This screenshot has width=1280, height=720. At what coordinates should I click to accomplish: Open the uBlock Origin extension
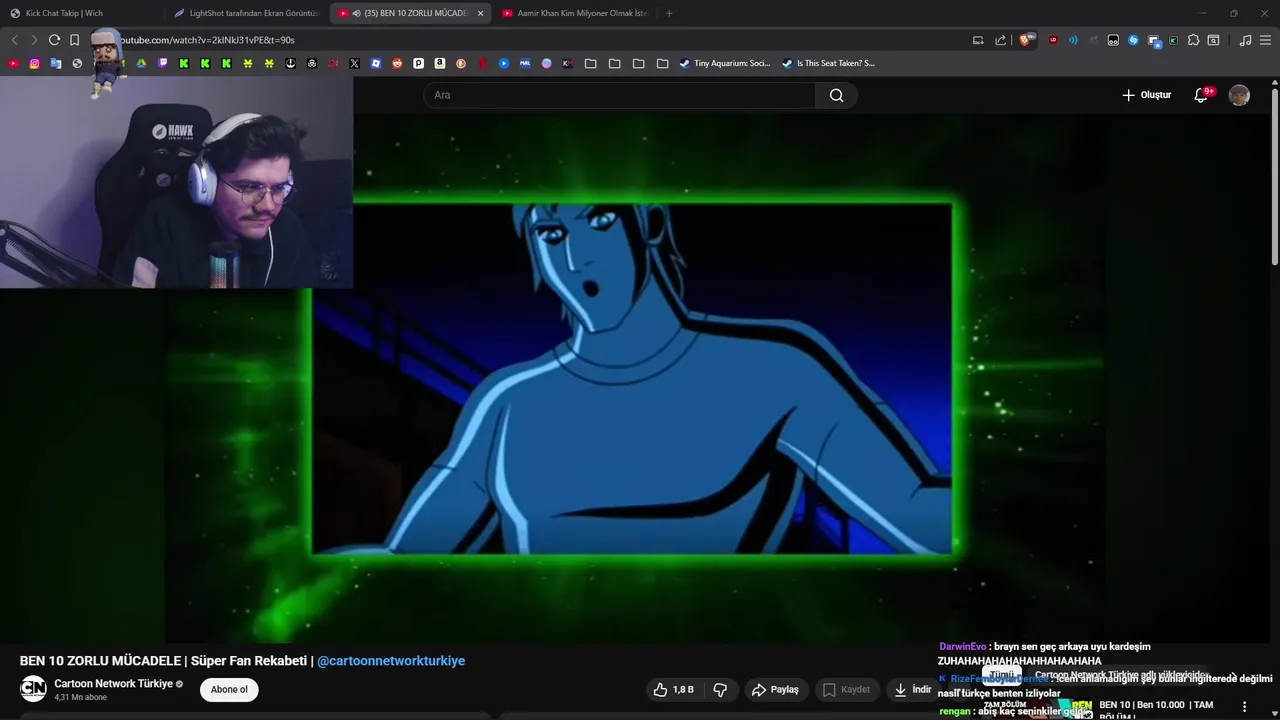1053,40
